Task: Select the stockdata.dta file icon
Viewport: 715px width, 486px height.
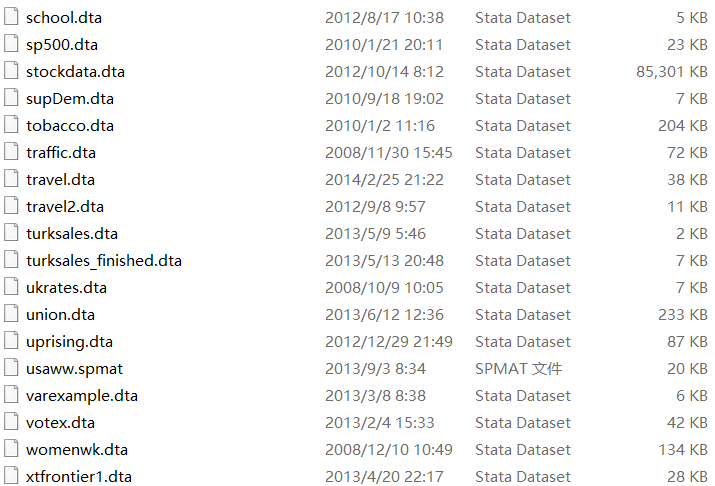Action: coord(10,71)
